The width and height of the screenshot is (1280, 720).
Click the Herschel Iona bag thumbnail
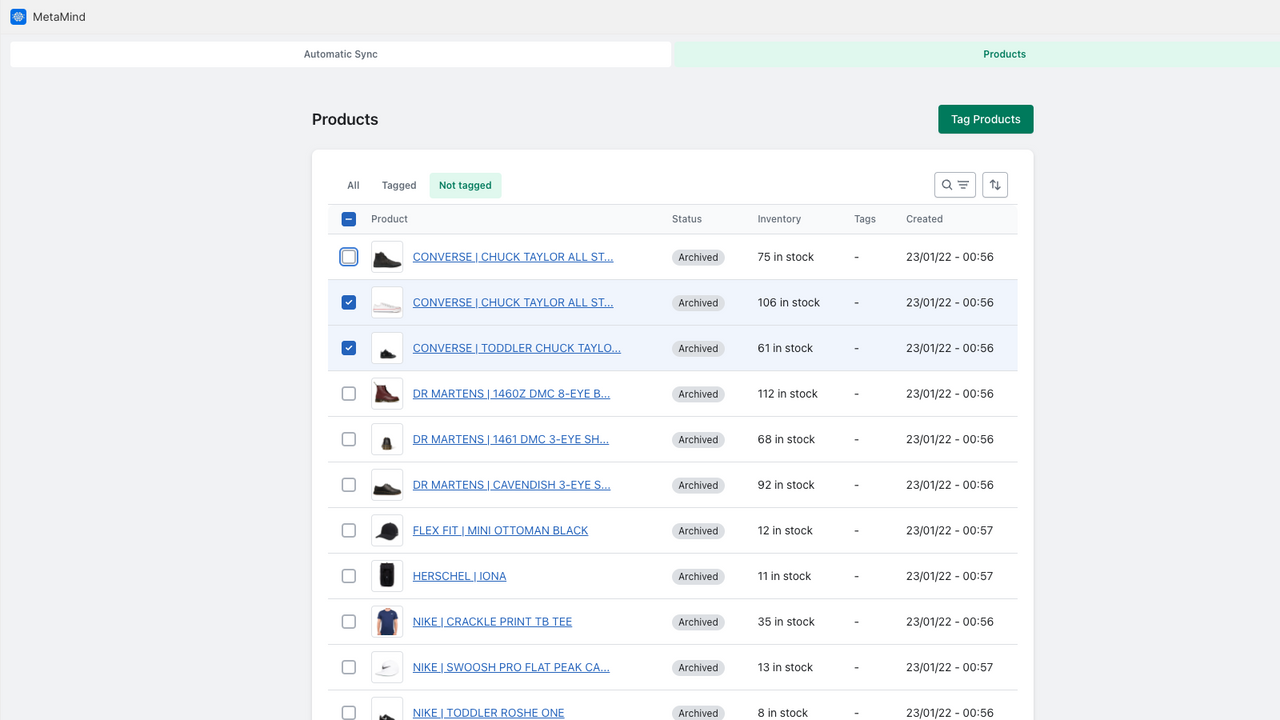386,575
